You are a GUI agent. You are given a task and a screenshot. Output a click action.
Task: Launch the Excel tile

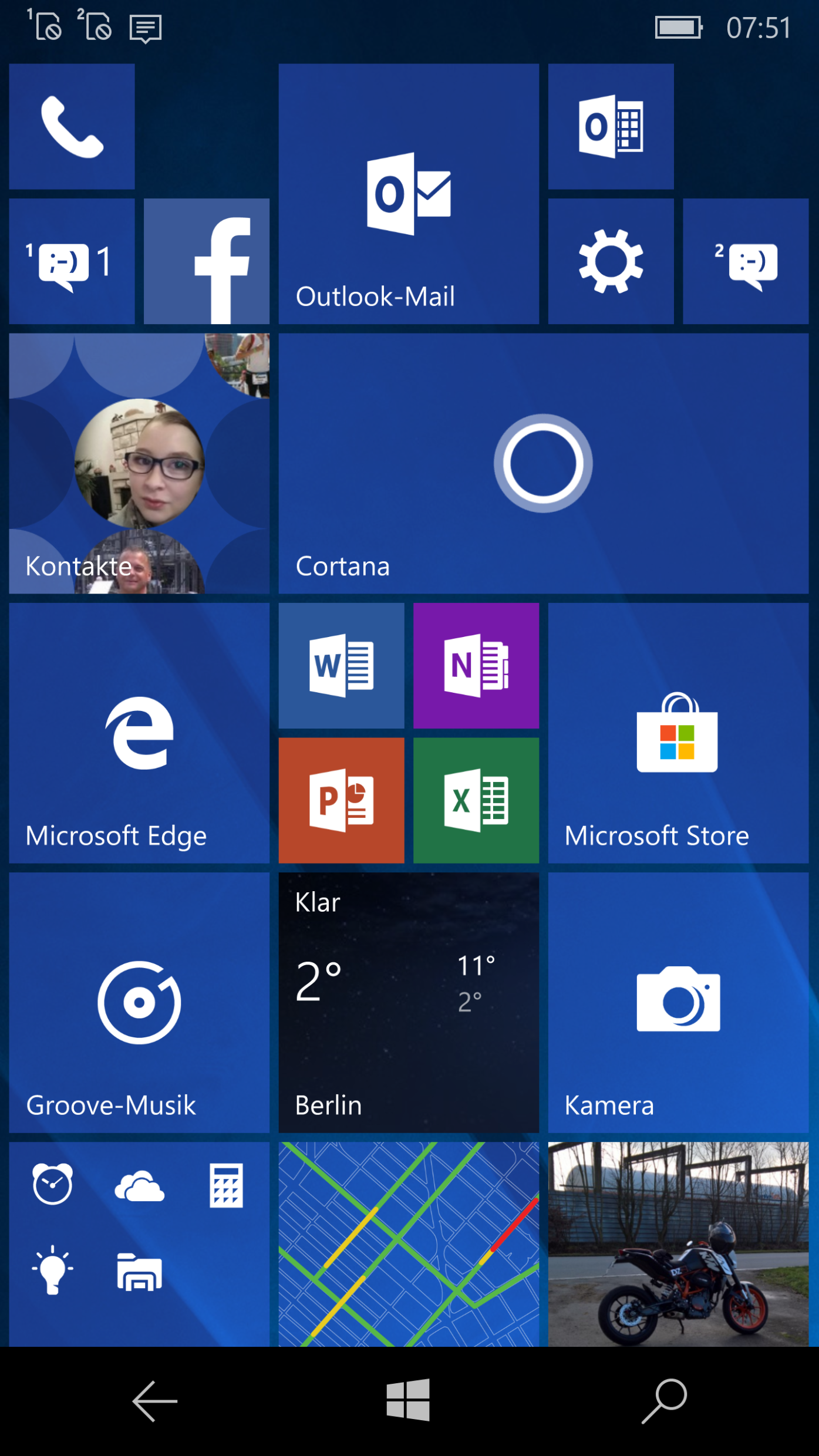[x=476, y=800]
